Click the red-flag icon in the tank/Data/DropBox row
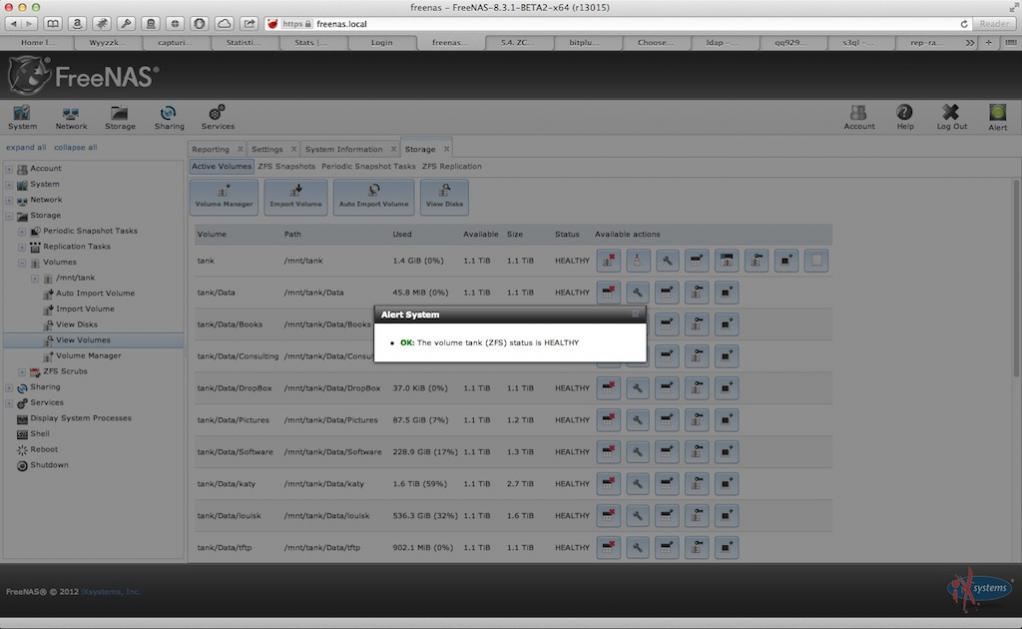This screenshot has width=1022, height=629. pyautogui.click(x=608, y=388)
